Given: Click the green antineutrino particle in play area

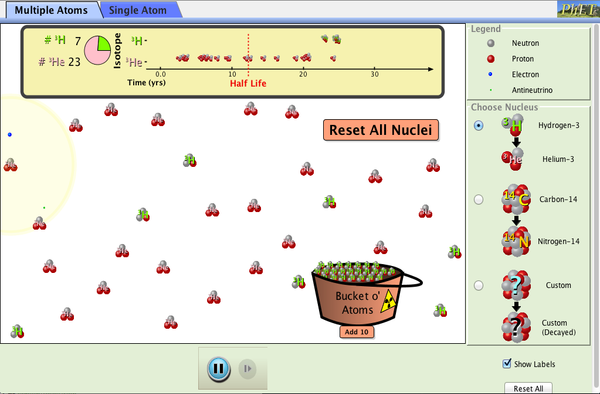Looking at the screenshot, I should [44, 208].
